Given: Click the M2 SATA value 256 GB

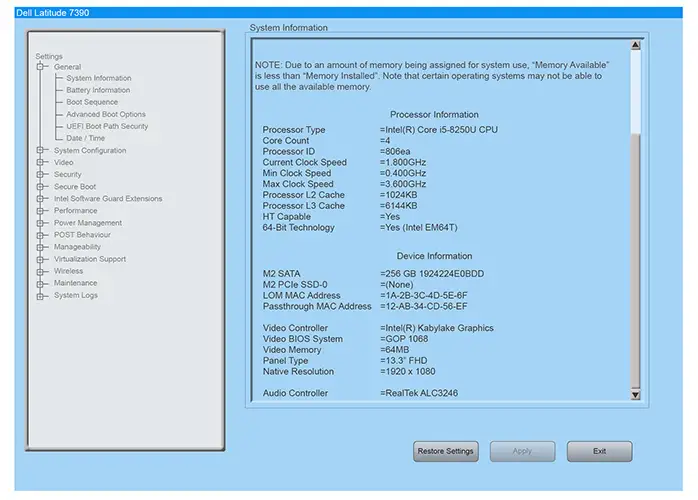Looking at the screenshot, I should (432, 274).
